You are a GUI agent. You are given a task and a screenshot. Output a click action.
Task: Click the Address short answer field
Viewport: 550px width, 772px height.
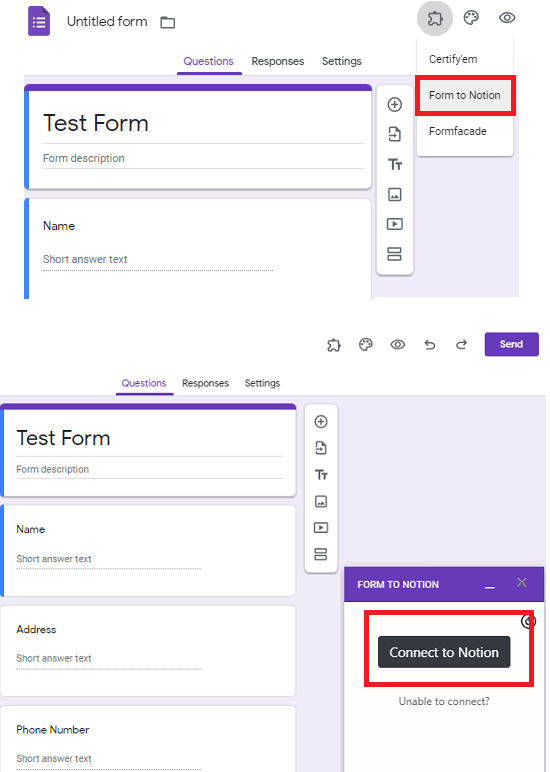tap(109, 660)
